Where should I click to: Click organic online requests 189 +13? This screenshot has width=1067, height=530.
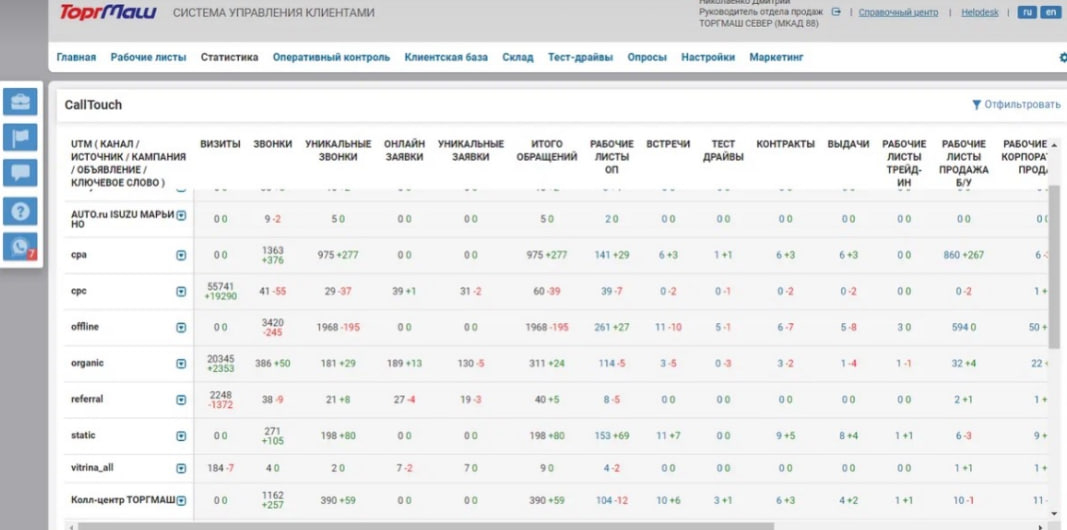(x=404, y=364)
